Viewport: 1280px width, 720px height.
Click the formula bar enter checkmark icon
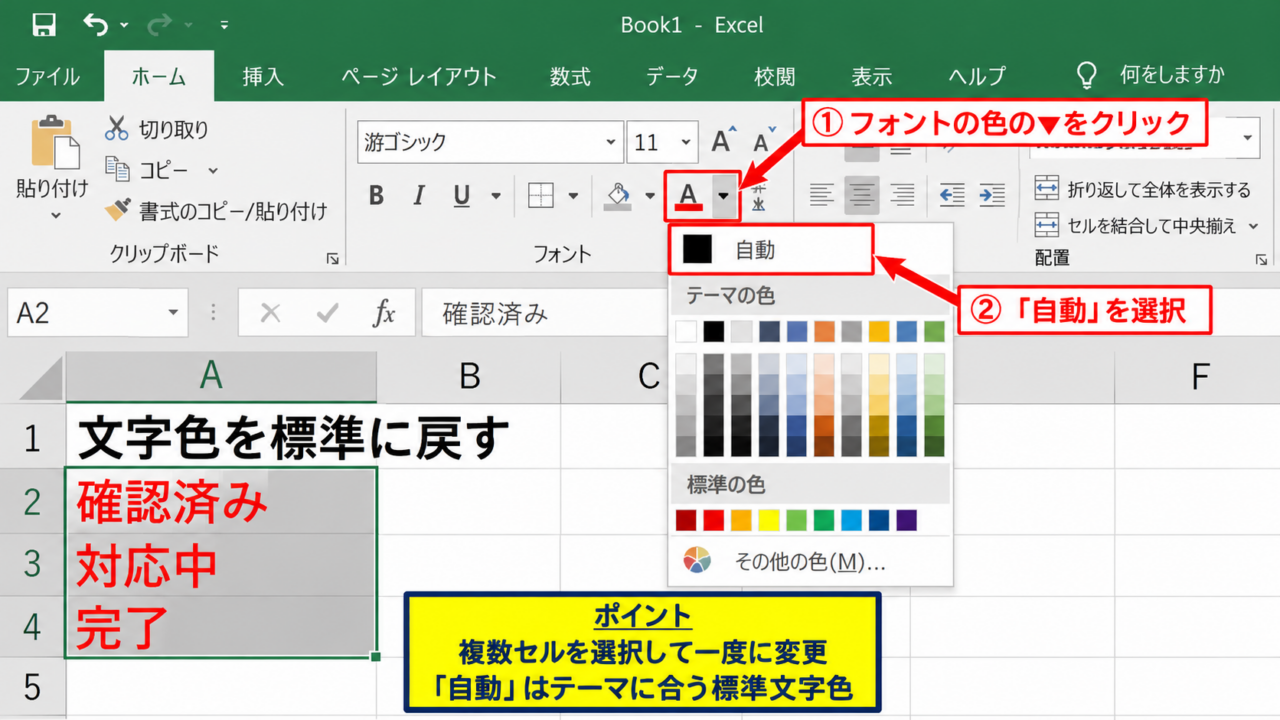click(x=327, y=314)
